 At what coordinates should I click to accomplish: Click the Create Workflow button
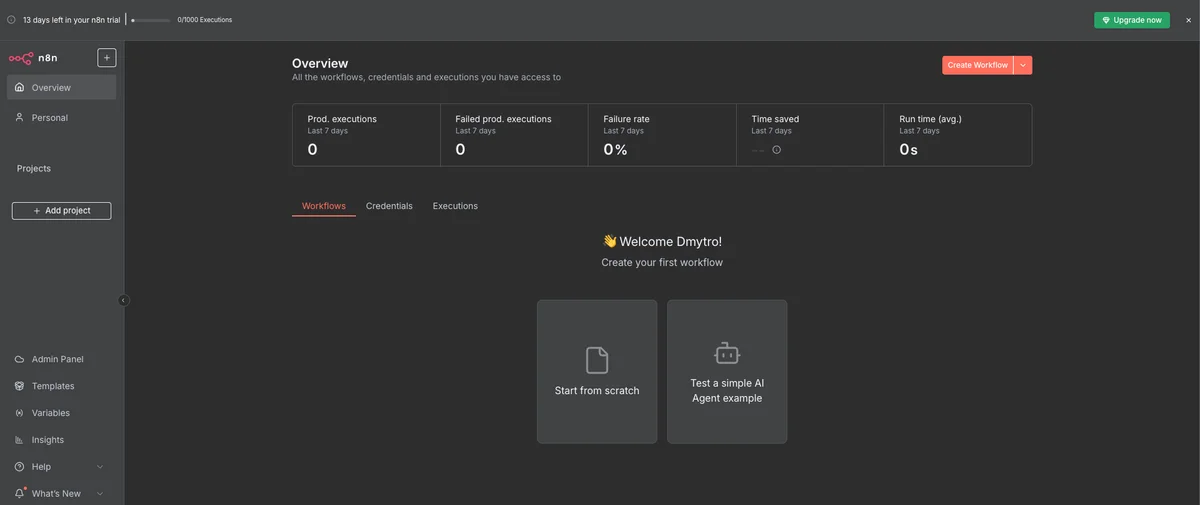(978, 65)
